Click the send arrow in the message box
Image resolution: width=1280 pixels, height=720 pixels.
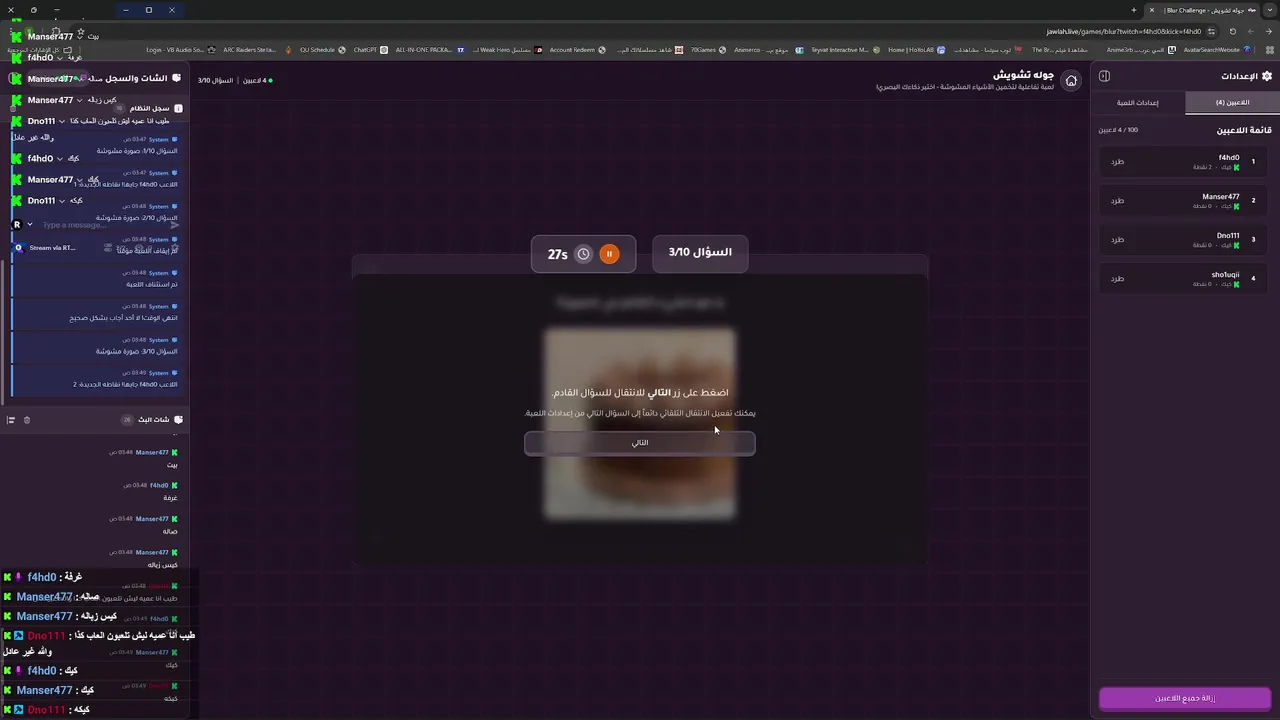[175, 225]
